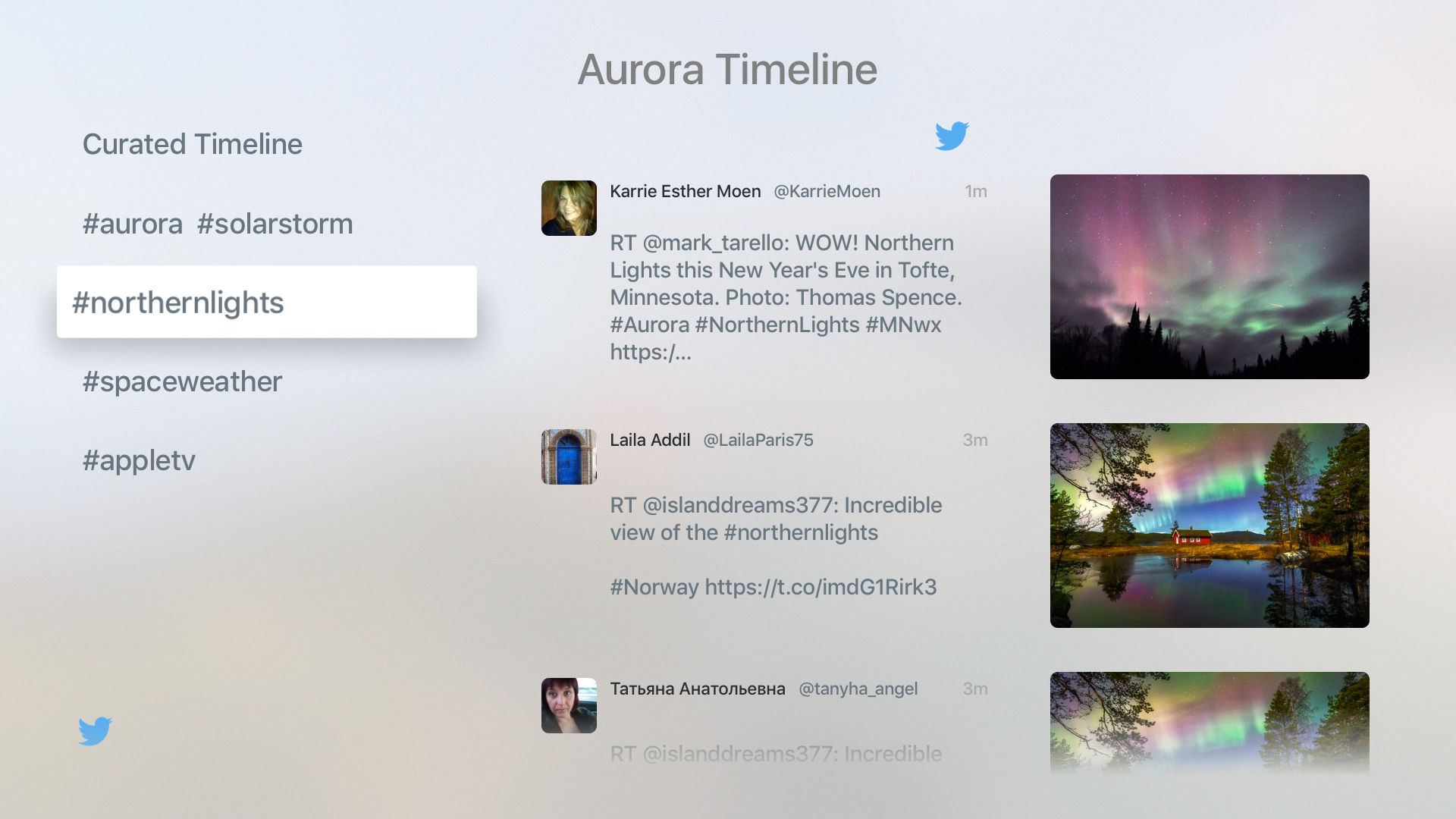1456x819 pixels.
Task: Click the @KarrieMoen handle
Action: coord(827,191)
